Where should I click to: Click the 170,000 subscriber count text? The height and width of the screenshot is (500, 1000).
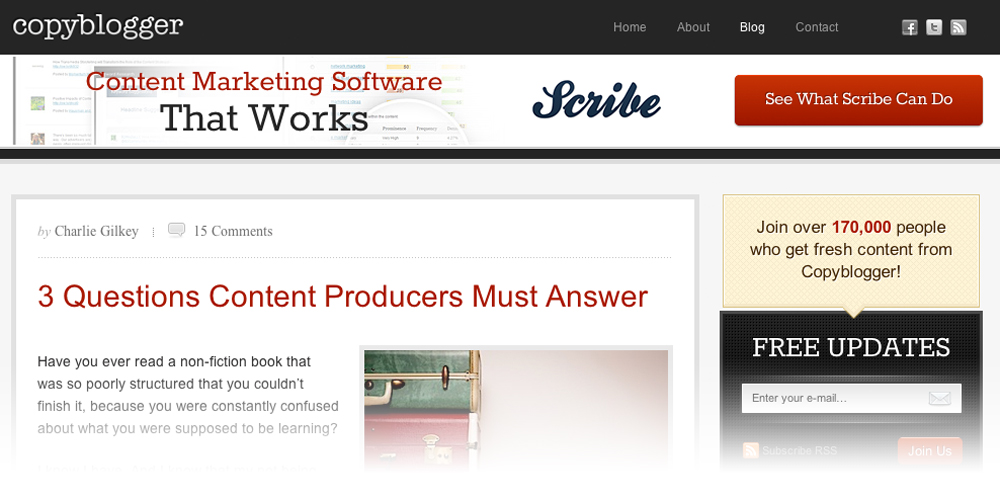point(861,228)
